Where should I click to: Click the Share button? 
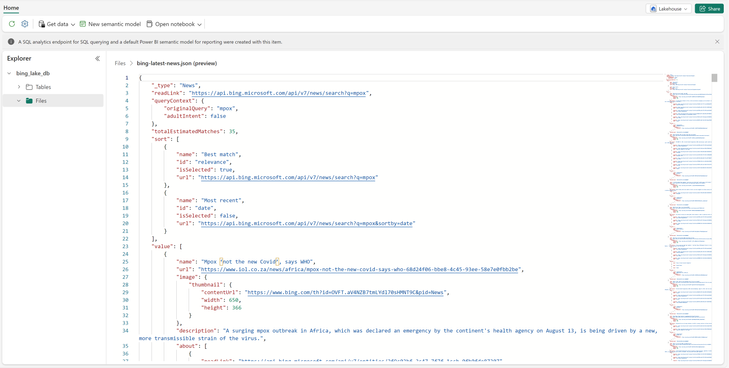coord(709,9)
